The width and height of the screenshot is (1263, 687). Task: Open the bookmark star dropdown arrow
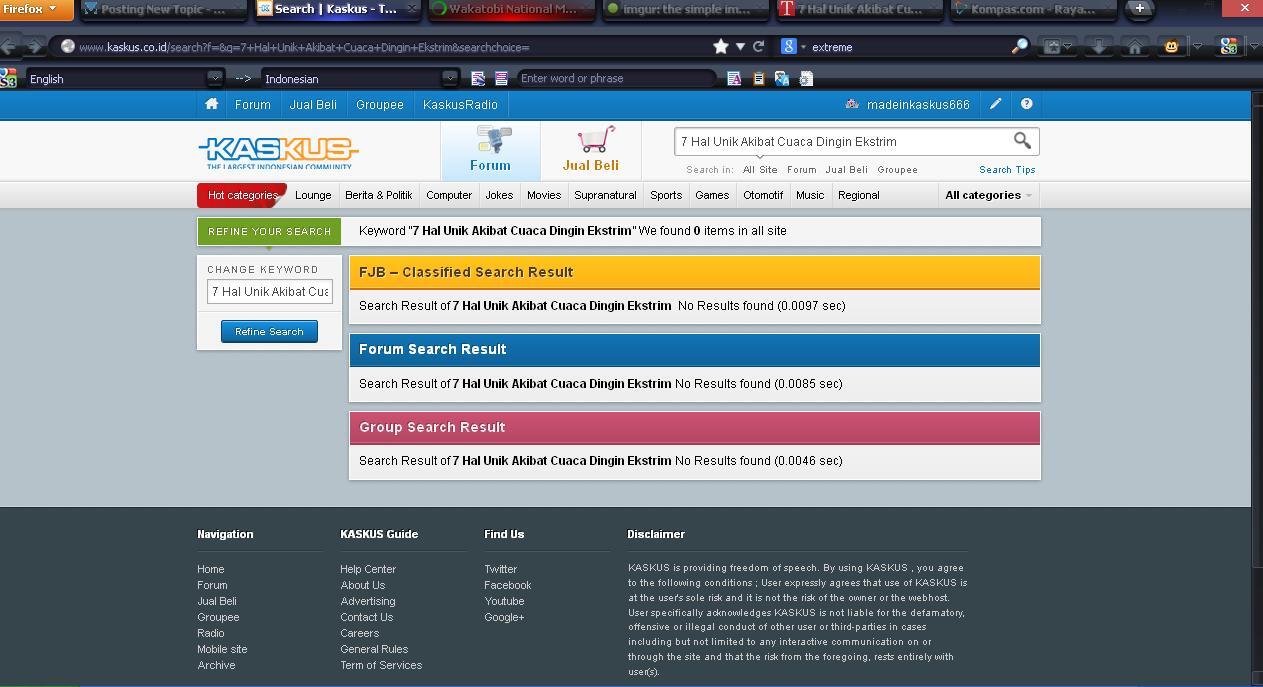[740, 46]
